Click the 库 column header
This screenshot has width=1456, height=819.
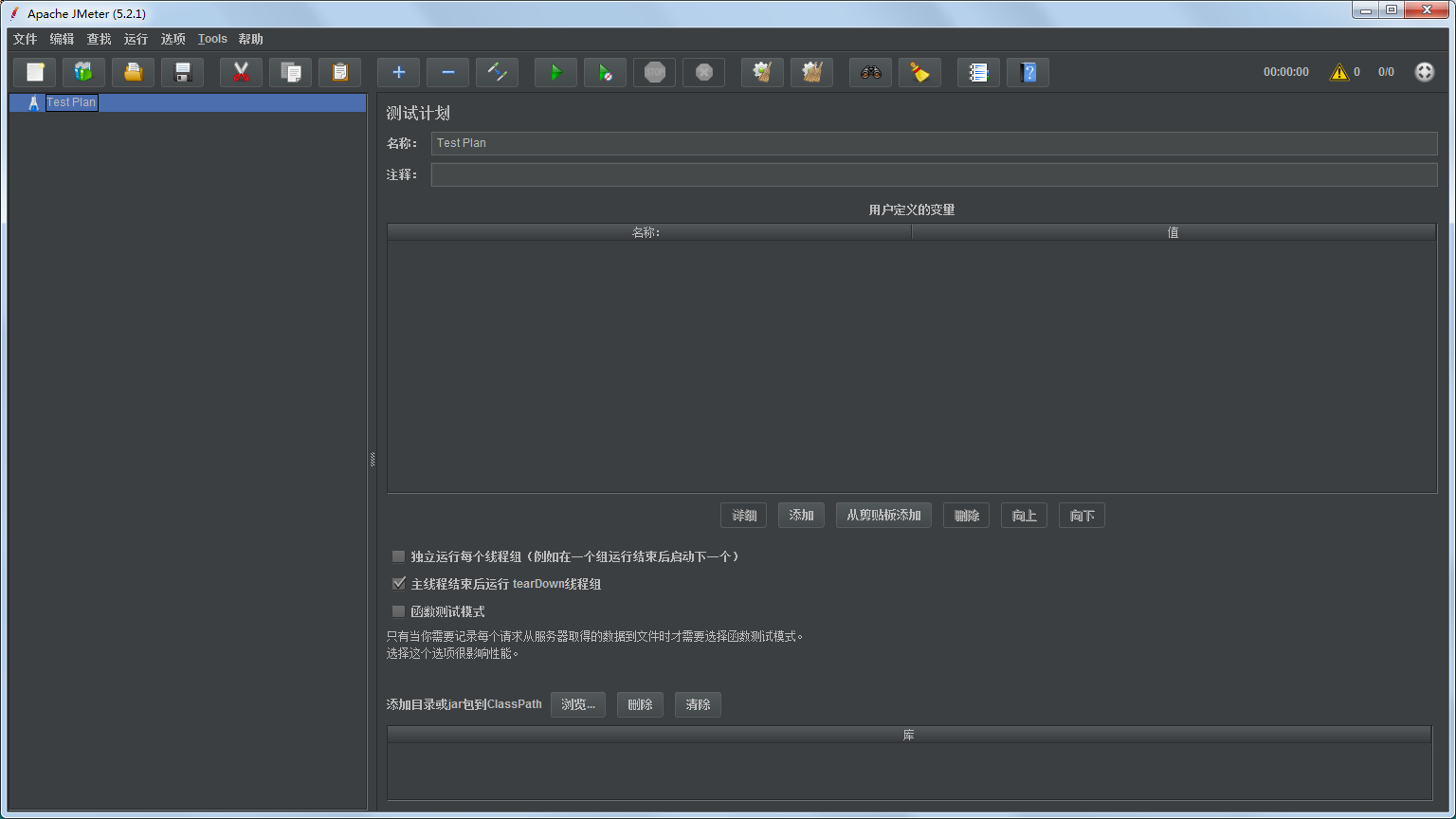[x=909, y=735]
